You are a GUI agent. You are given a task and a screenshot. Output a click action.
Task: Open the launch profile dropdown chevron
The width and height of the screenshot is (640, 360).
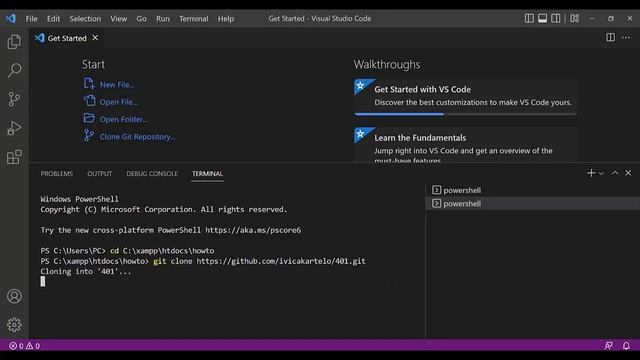tap(601, 173)
